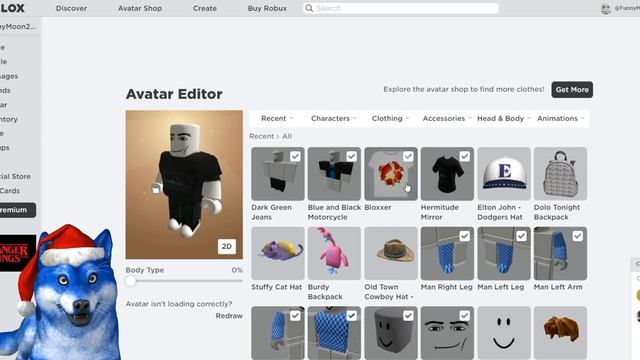This screenshot has width=640, height=360.
Task: Expand the Clothing dropdown
Action: (390, 118)
